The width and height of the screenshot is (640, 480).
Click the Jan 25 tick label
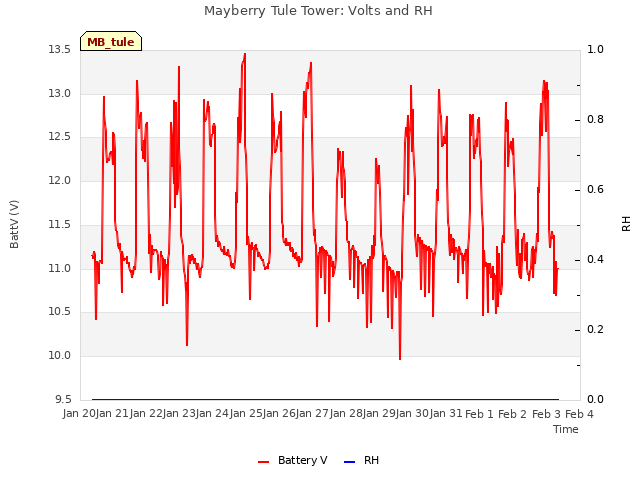tap(246, 414)
